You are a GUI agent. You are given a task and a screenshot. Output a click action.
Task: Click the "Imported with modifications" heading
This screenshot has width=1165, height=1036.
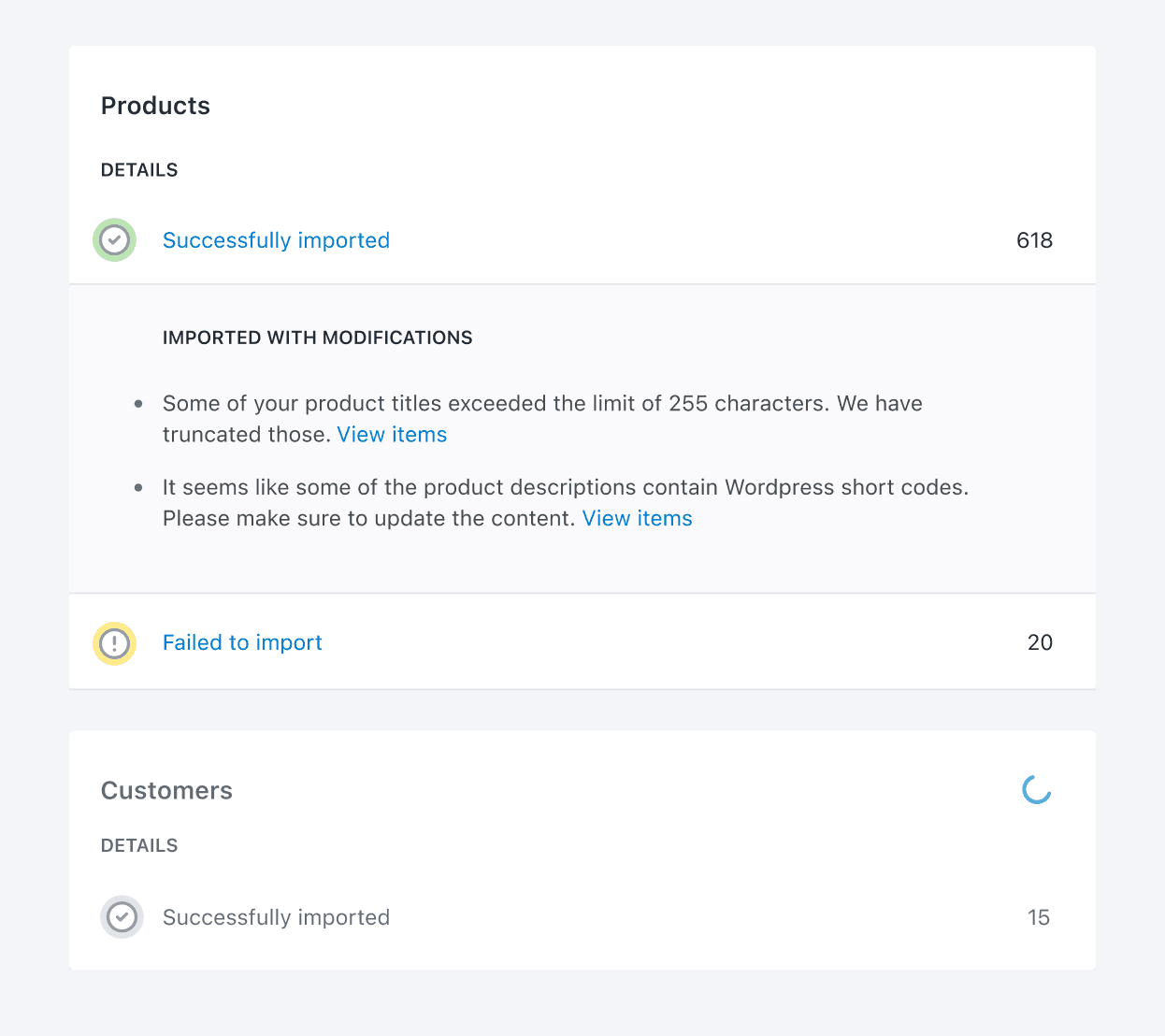pyautogui.click(x=317, y=338)
